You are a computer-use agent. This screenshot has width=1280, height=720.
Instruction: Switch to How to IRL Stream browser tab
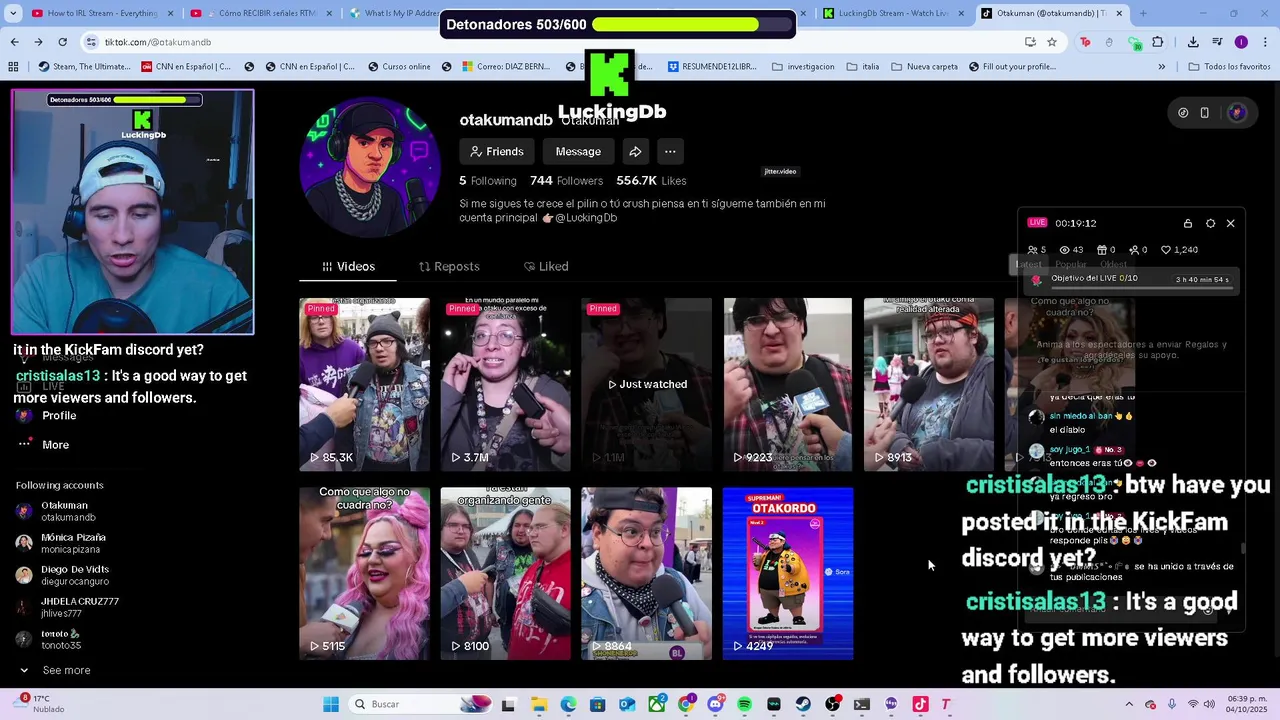102,13
